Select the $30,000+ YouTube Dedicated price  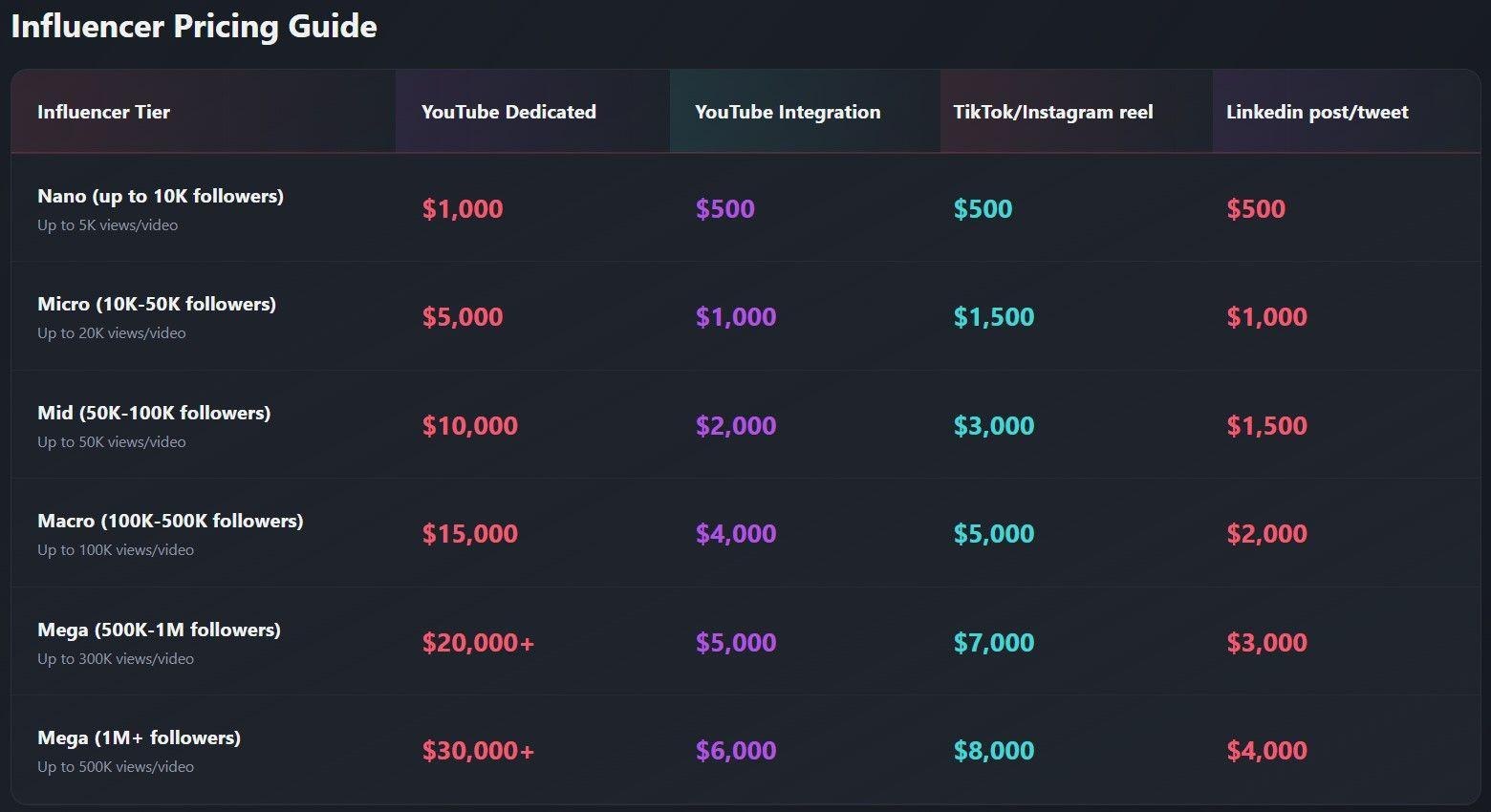(478, 751)
